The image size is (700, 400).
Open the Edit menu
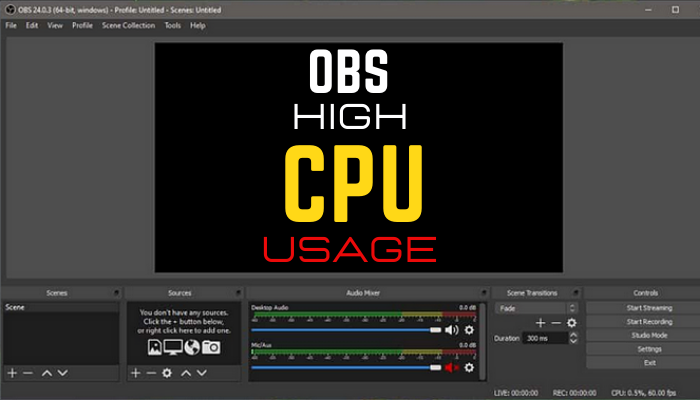[x=32, y=25]
